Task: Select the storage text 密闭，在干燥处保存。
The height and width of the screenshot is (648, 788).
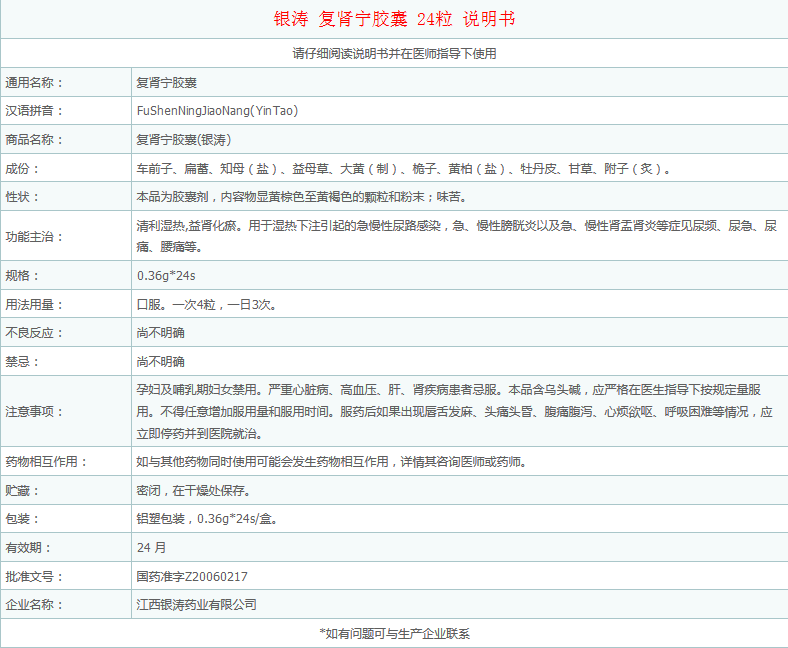Action: pos(193,490)
